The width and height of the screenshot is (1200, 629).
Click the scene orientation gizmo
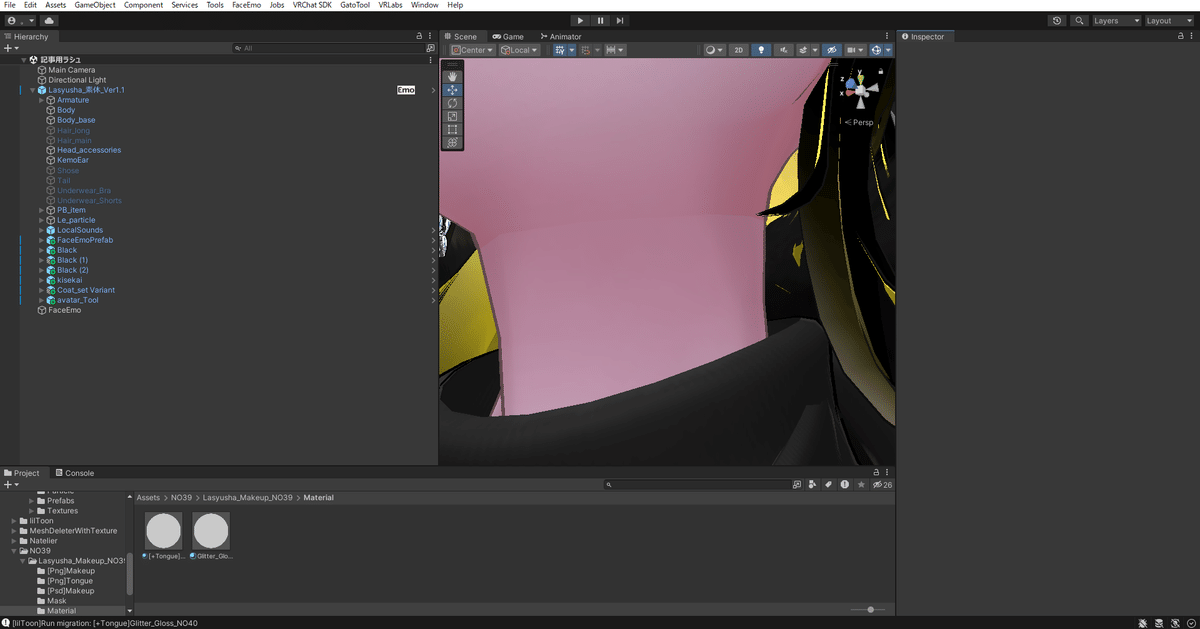862,88
